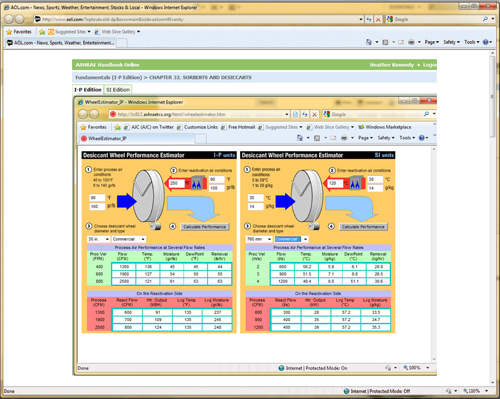500x399 pixels.
Task: Open a new tab in outer AOL.com window
Action: tap(122, 43)
